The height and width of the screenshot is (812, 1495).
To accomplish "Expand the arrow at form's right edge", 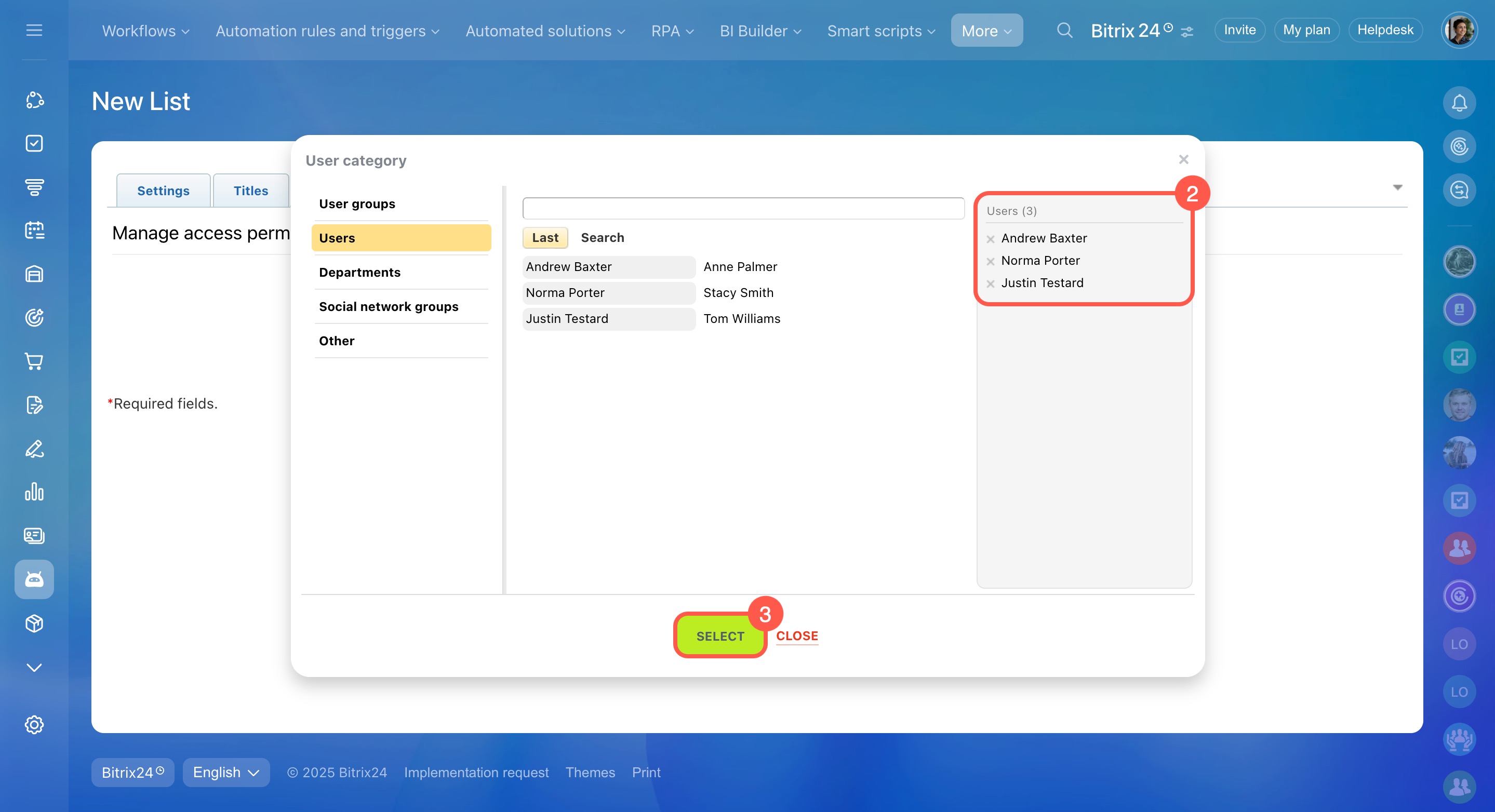I will [x=1397, y=187].
